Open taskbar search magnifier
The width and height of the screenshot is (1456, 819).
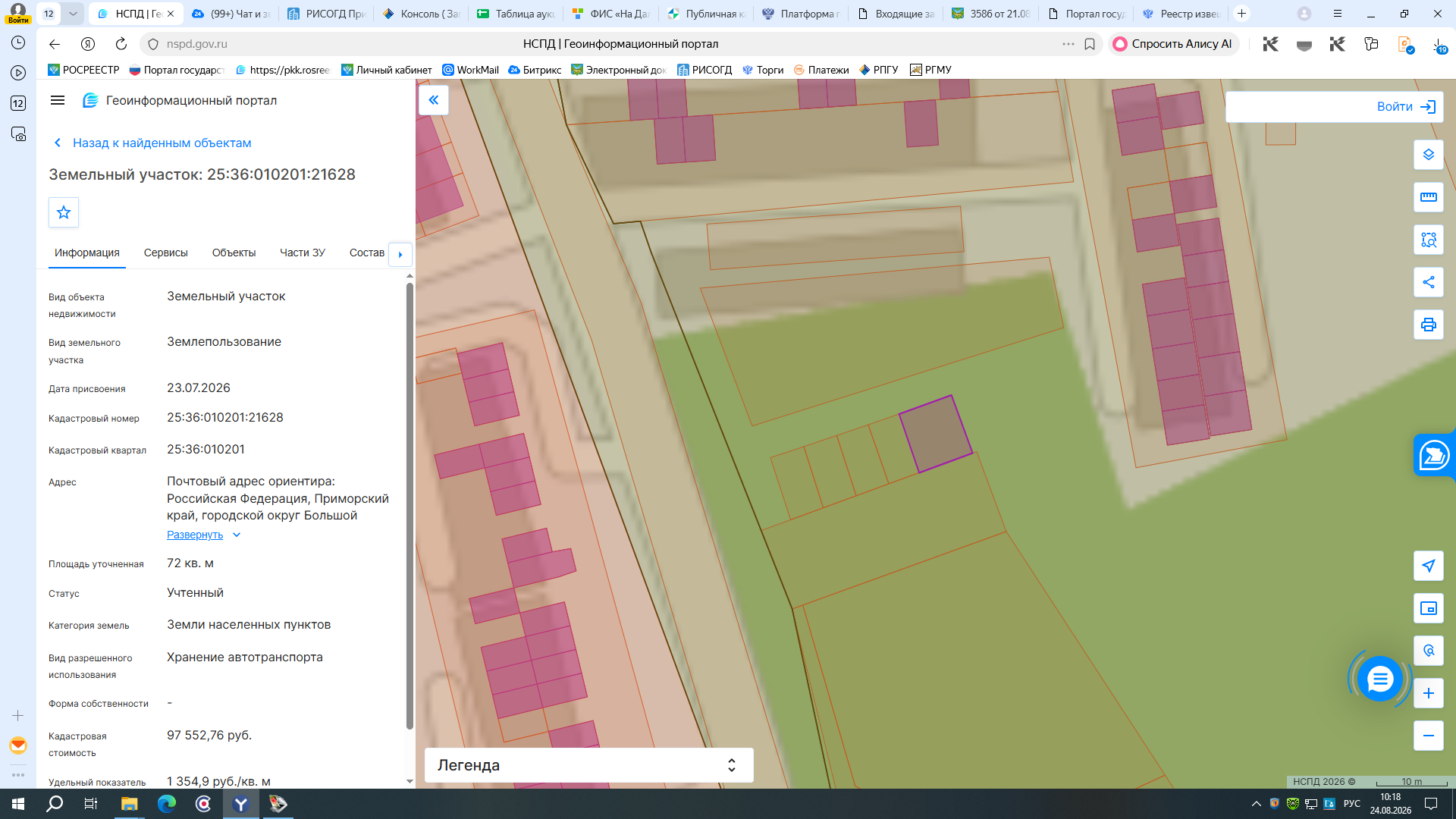(x=55, y=804)
